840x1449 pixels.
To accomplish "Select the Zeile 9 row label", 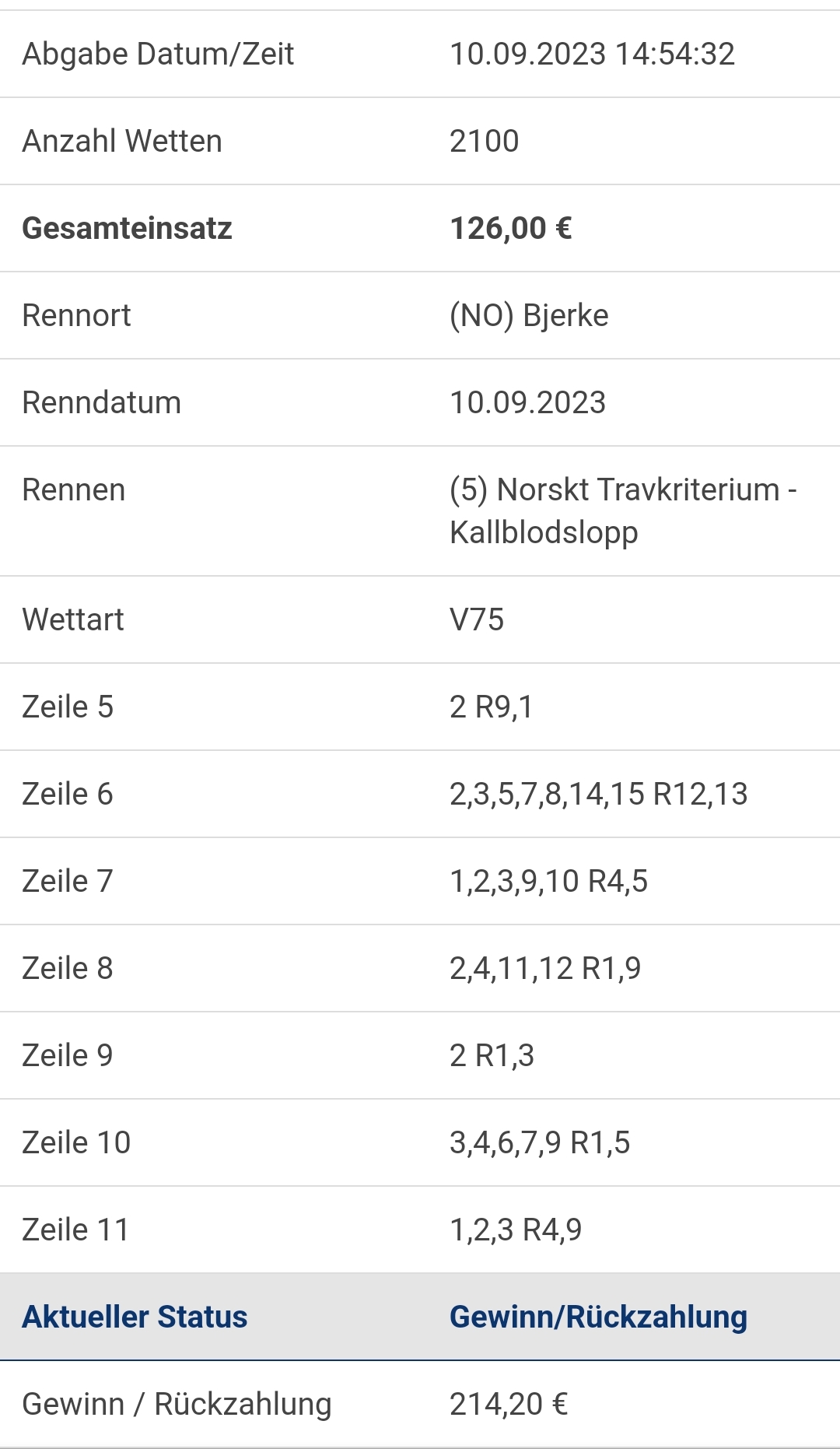I will (x=68, y=1056).
